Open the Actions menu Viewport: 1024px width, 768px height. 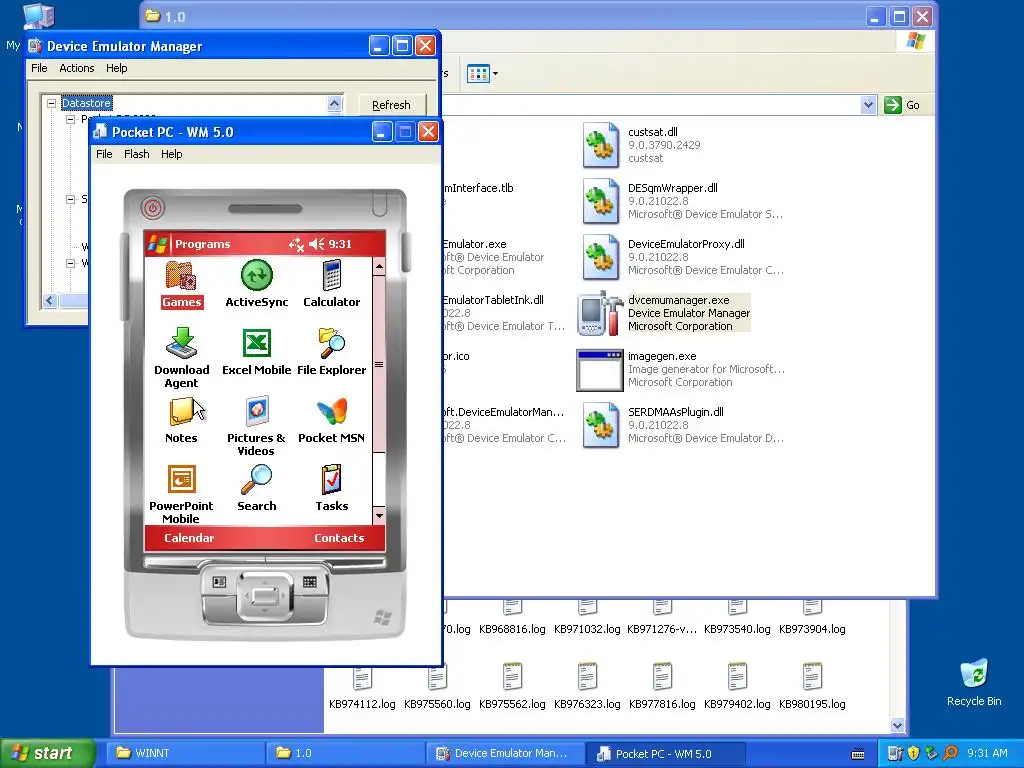click(76, 68)
